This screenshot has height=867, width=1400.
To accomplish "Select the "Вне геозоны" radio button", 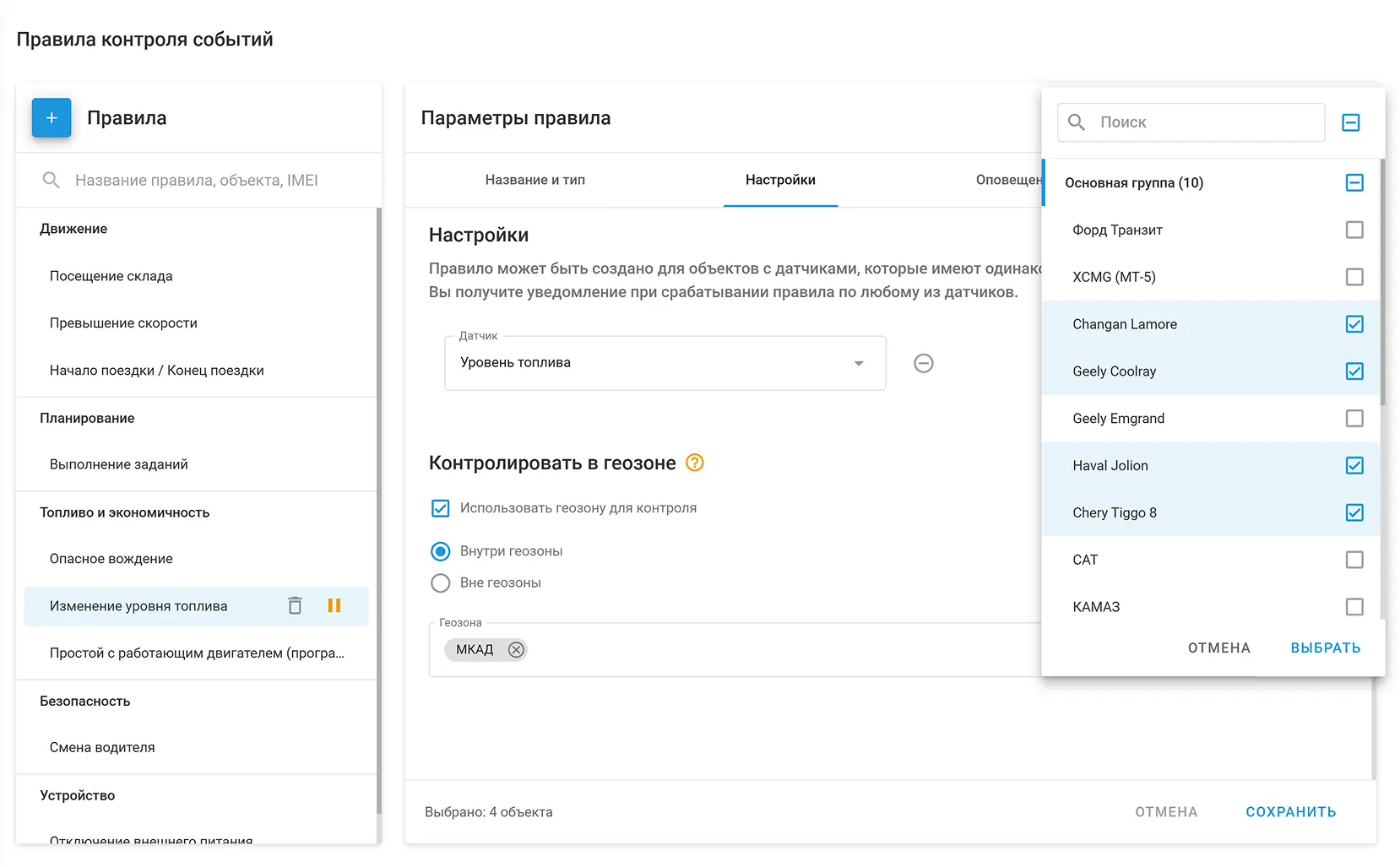I will 440,583.
